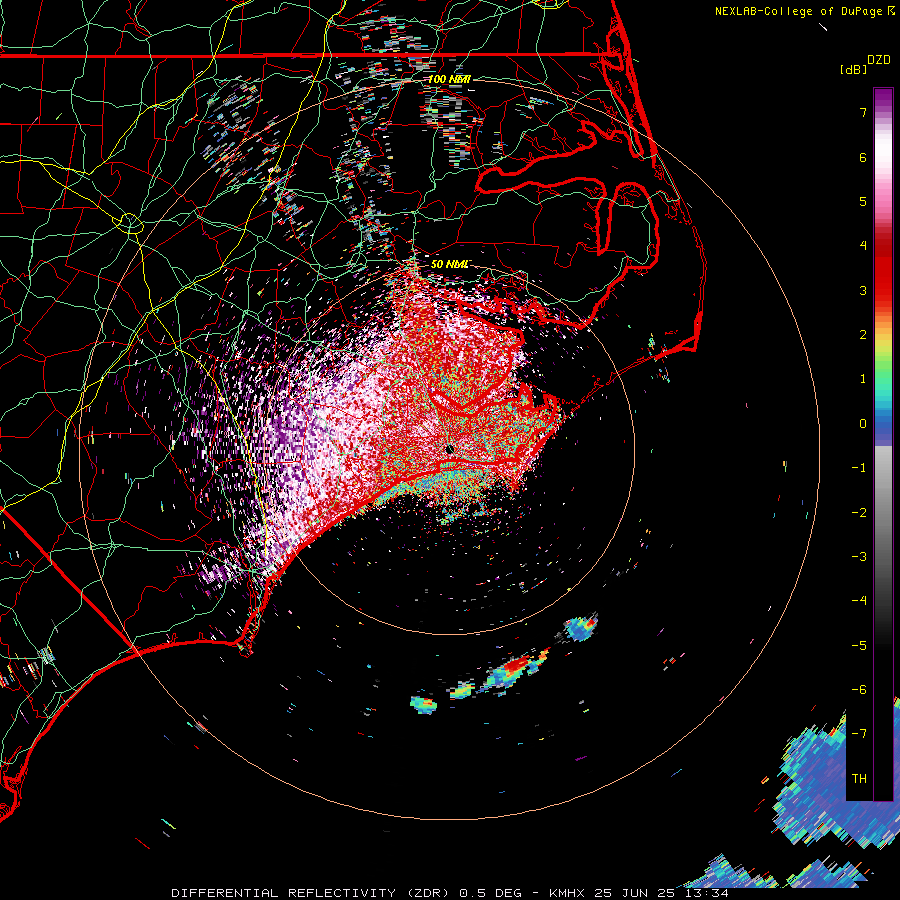Select the 2 value on the scale
This screenshot has width=900, height=900.
pyautogui.click(x=863, y=335)
